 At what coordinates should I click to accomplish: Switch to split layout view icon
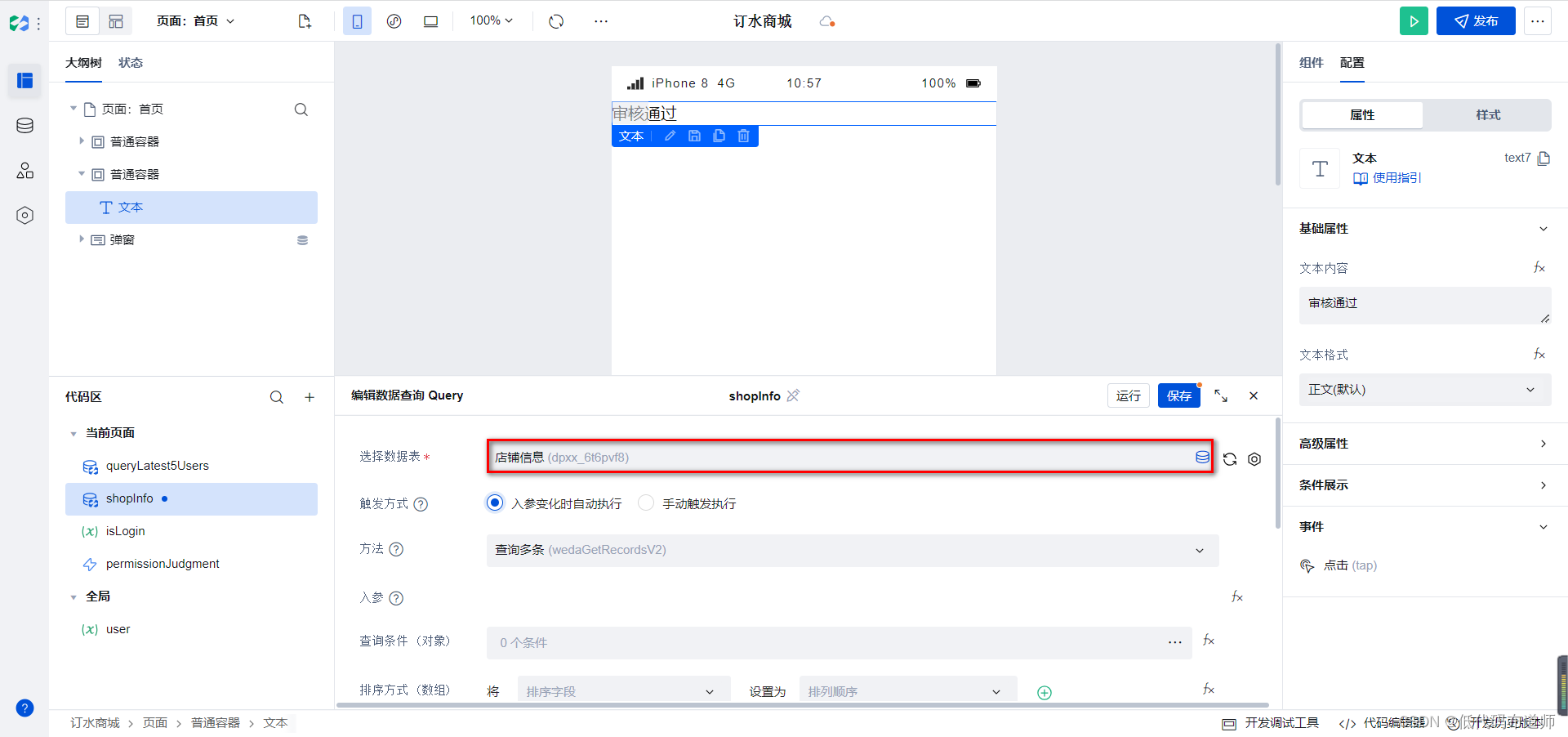point(116,21)
